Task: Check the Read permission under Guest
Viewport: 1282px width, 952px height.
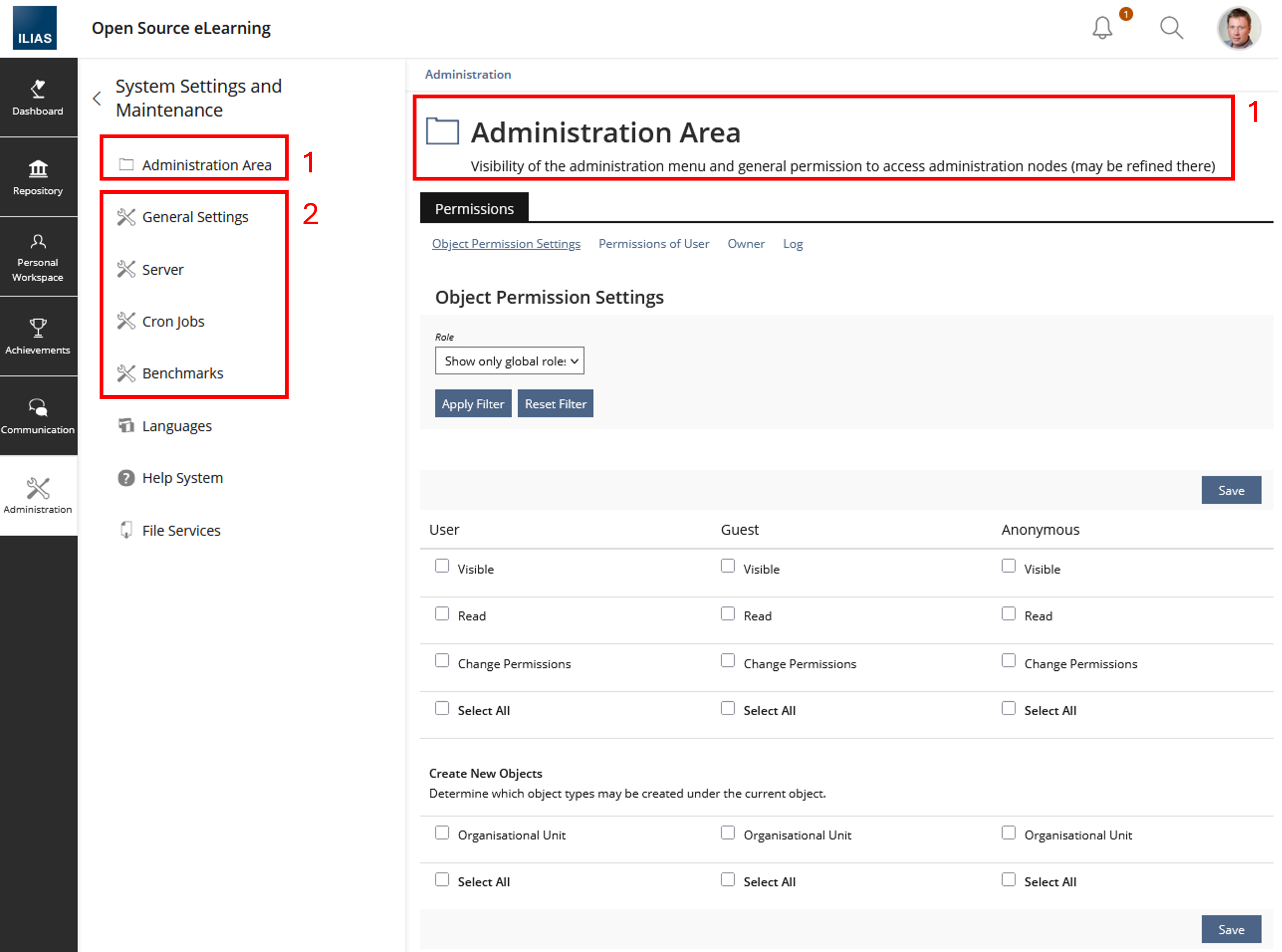Action: point(728,613)
